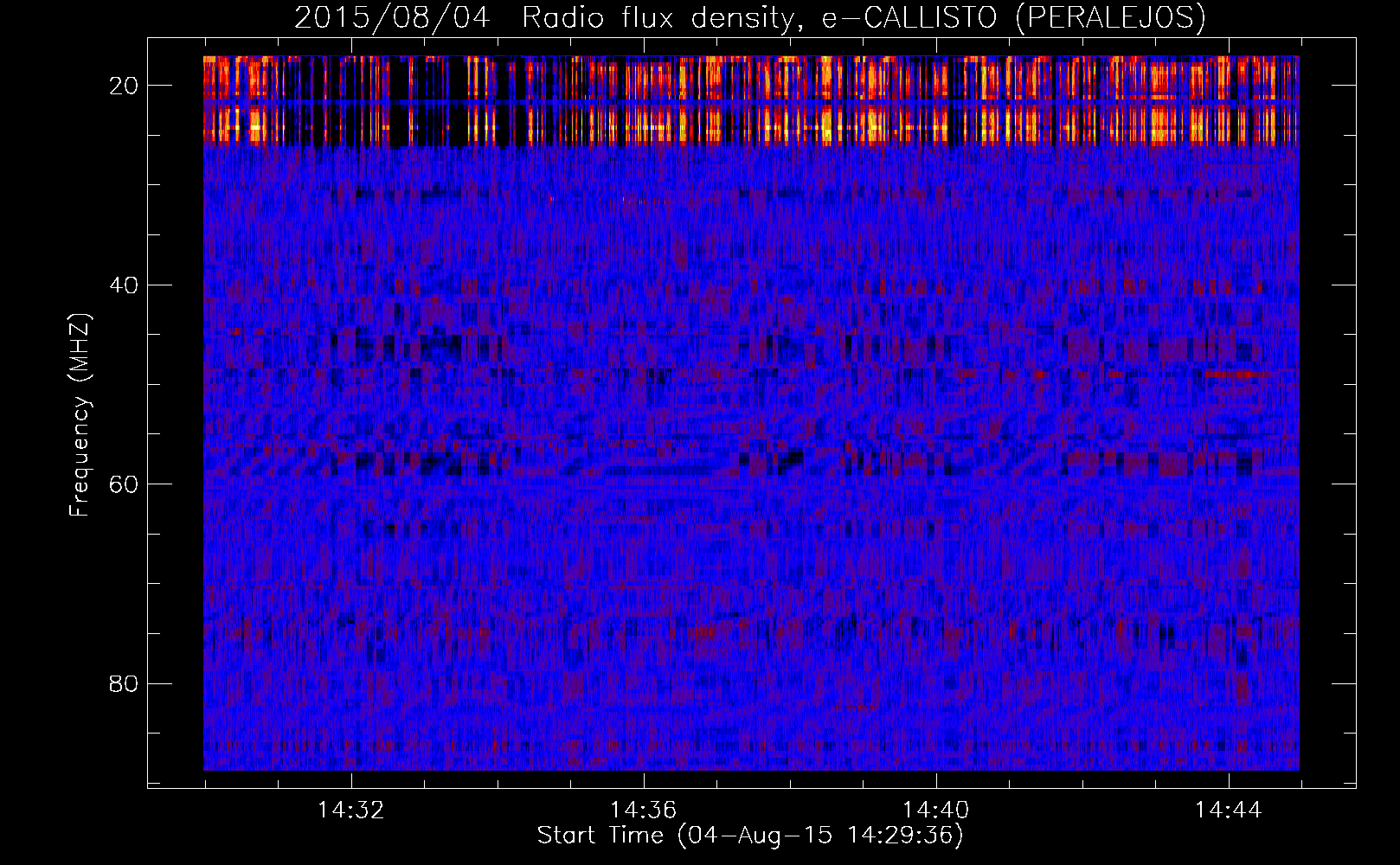The image size is (1400, 865).
Task: Click the frequency tick label '20'
Action: pos(124,85)
